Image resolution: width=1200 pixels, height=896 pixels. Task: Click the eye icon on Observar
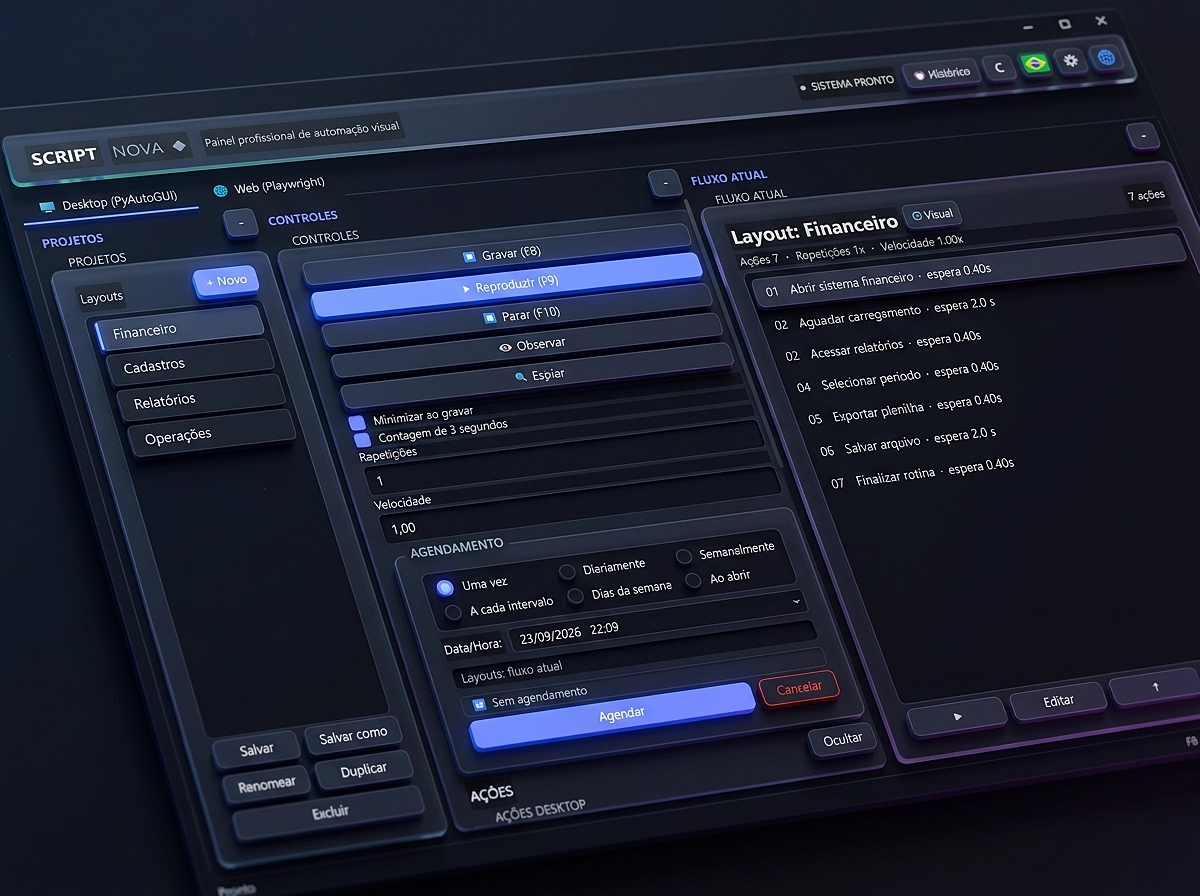coord(505,347)
